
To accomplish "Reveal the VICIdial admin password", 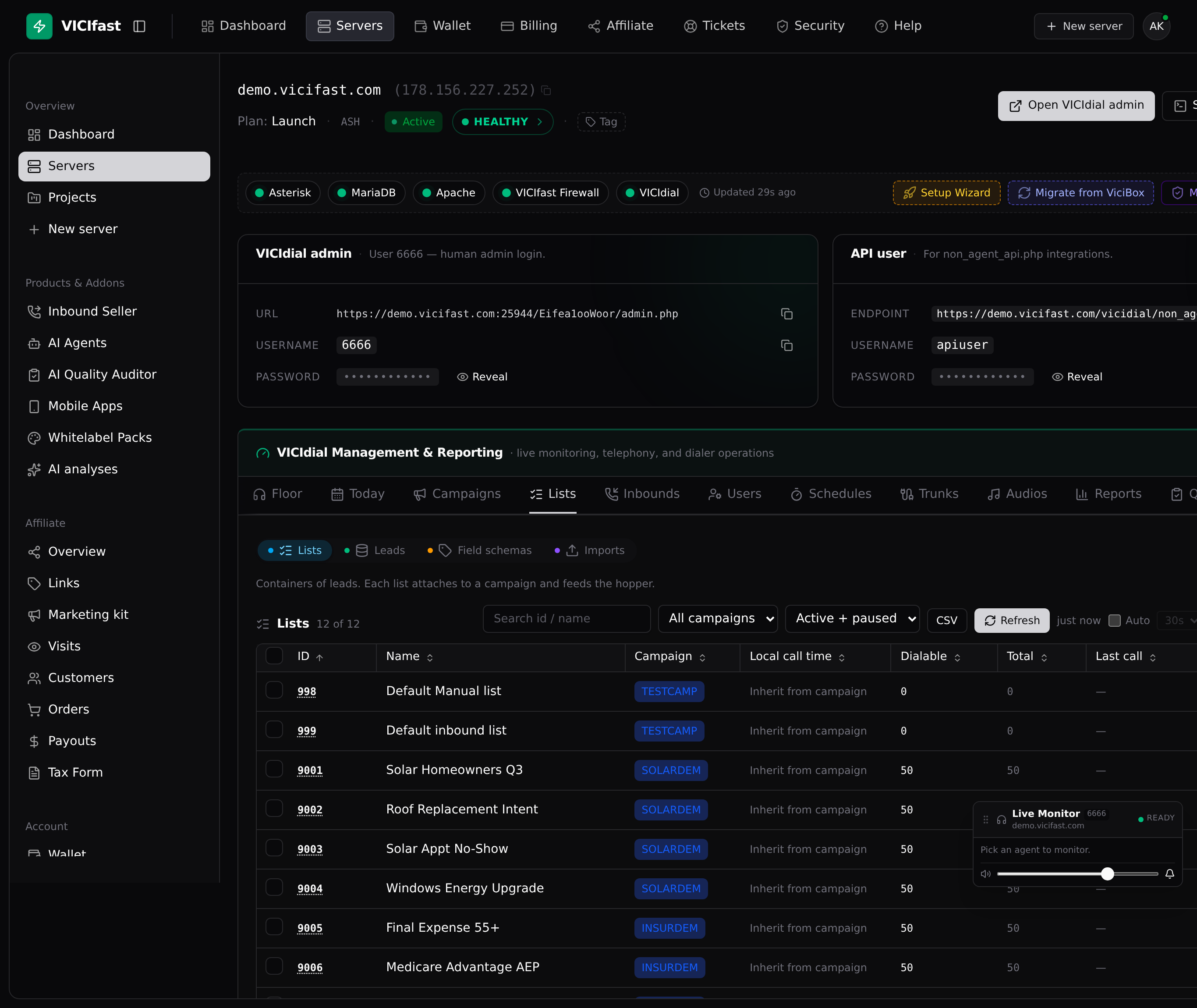I will pyautogui.click(x=482, y=377).
